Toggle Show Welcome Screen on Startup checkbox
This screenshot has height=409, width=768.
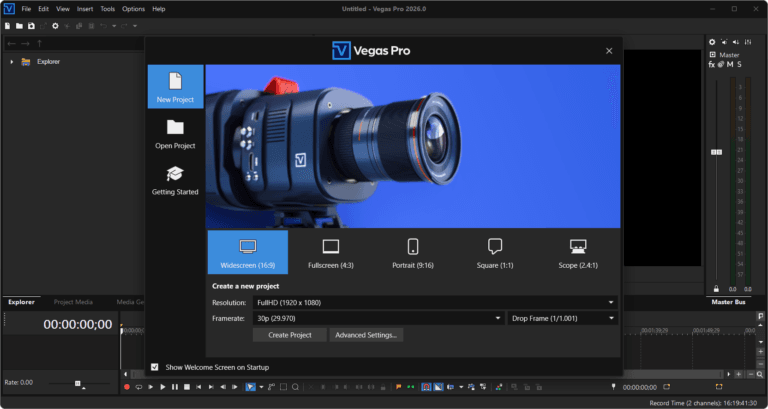(x=155, y=367)
